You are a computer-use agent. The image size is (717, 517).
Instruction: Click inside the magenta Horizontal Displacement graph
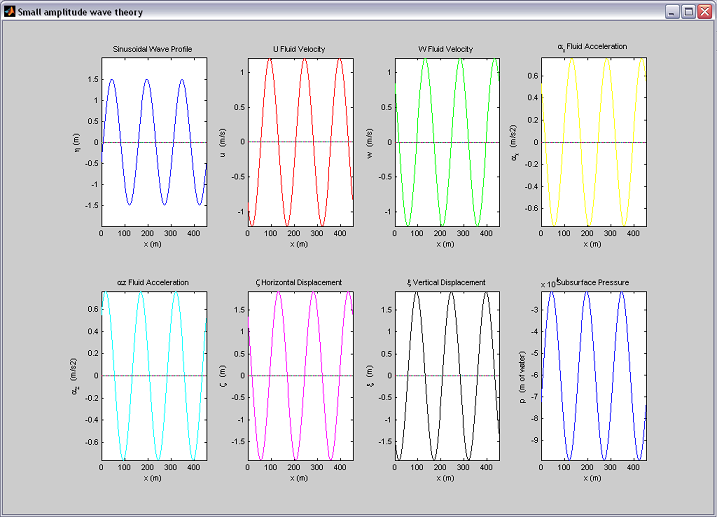(x=300, y=376)
